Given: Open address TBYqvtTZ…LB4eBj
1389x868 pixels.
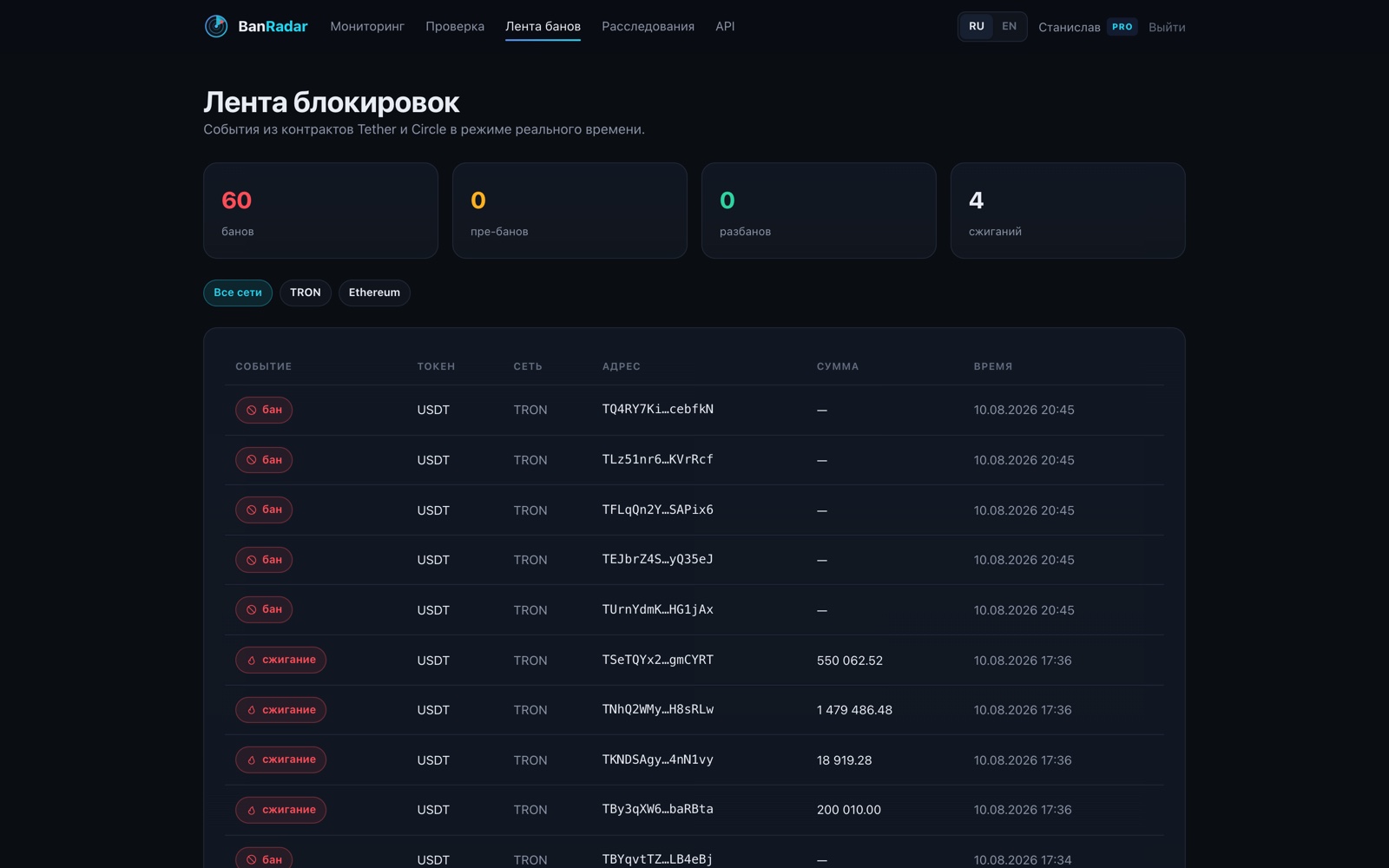Looking at the screenshot, I should tap(658, 859).
